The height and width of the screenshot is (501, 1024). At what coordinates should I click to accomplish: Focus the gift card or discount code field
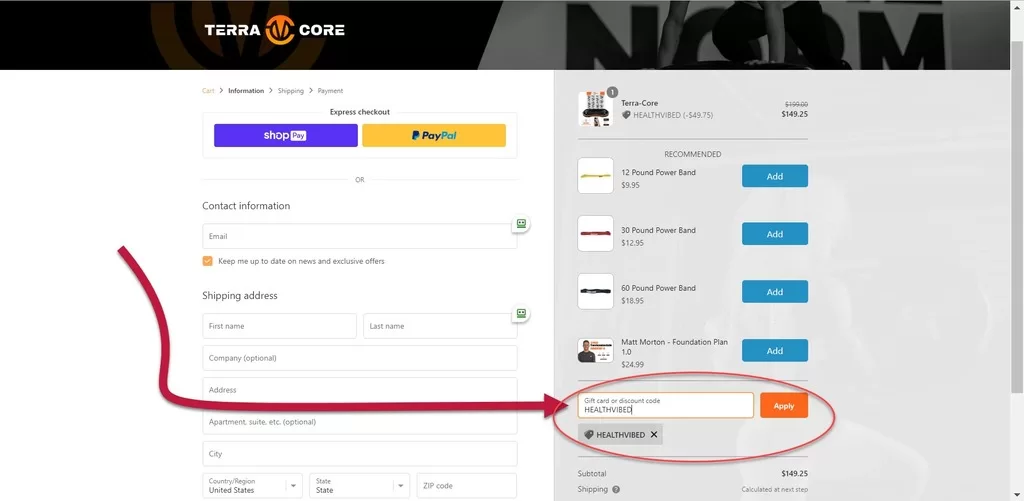[x=665, y=406]
